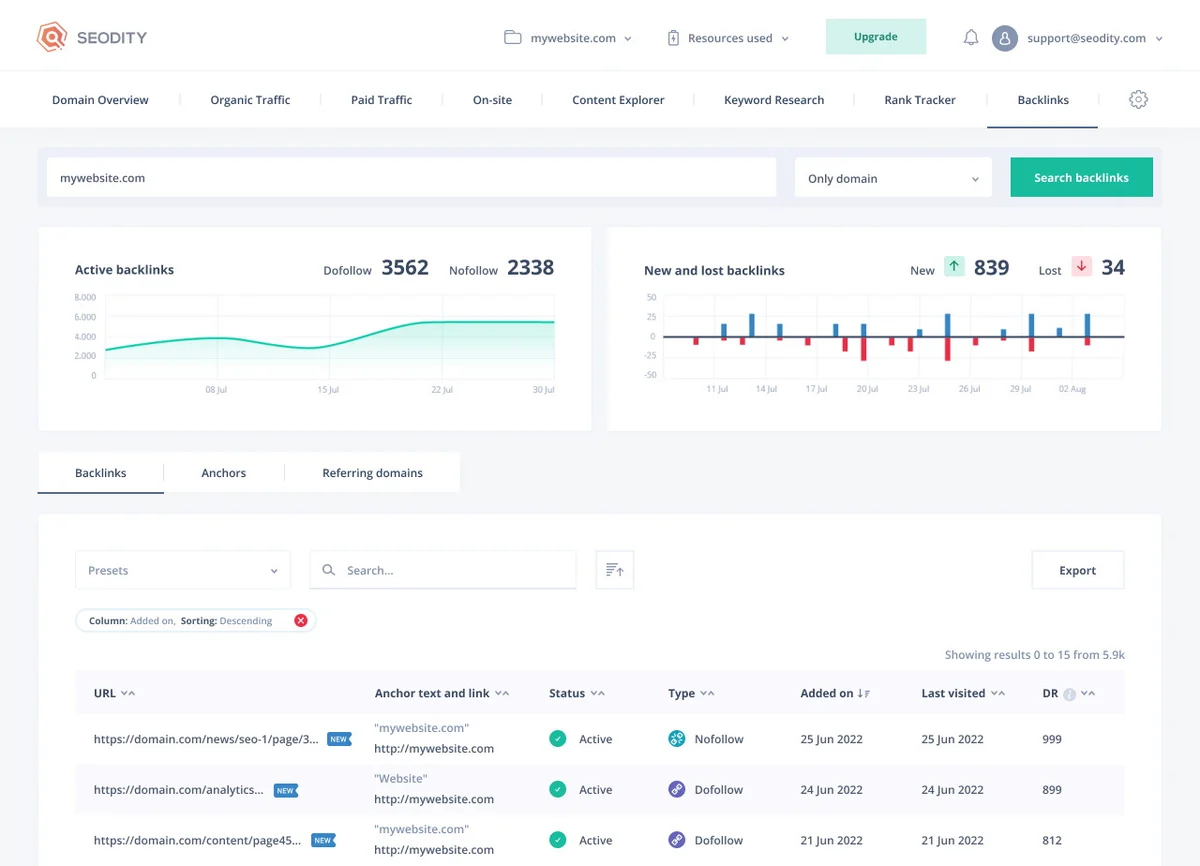Expand the mywebsite.com project dropdown
The width and height of the screenshot is (1200, 866).
pos(568,38)
